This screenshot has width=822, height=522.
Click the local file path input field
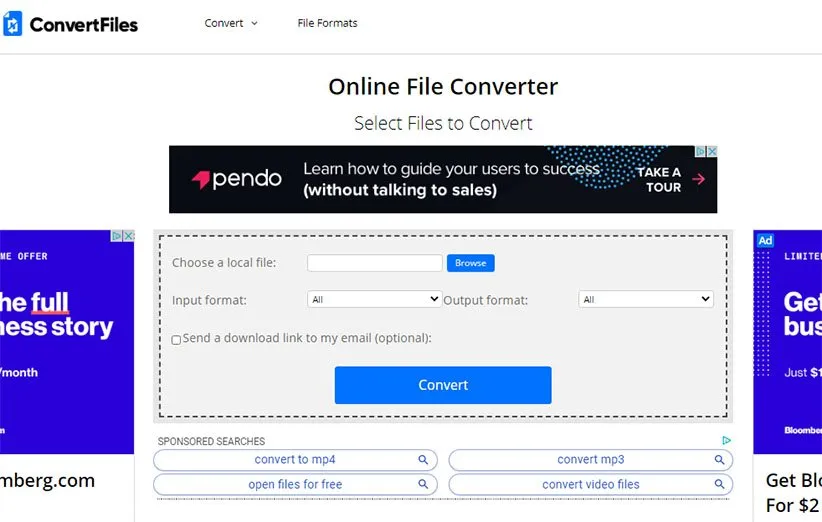coord(374,263)
